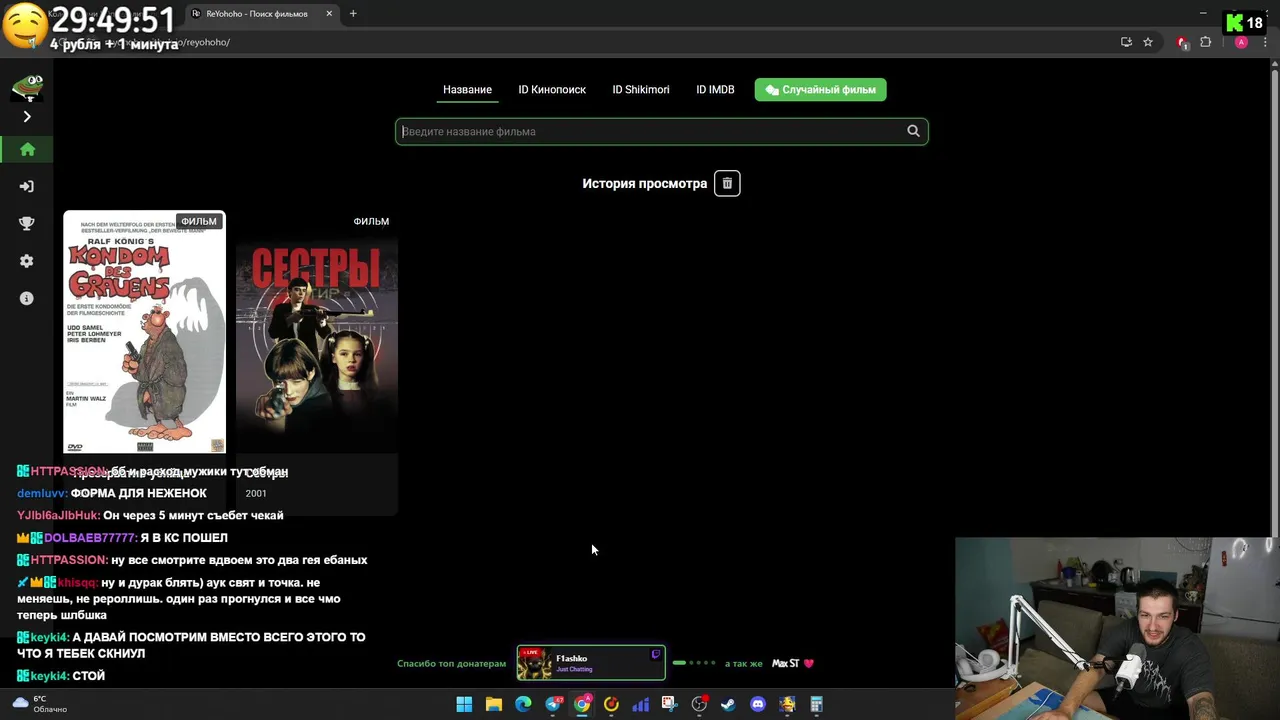This screenshot has width=1280, height=720.
Task: Open Chrome three-dot menu
Action: pos(1265,42)
